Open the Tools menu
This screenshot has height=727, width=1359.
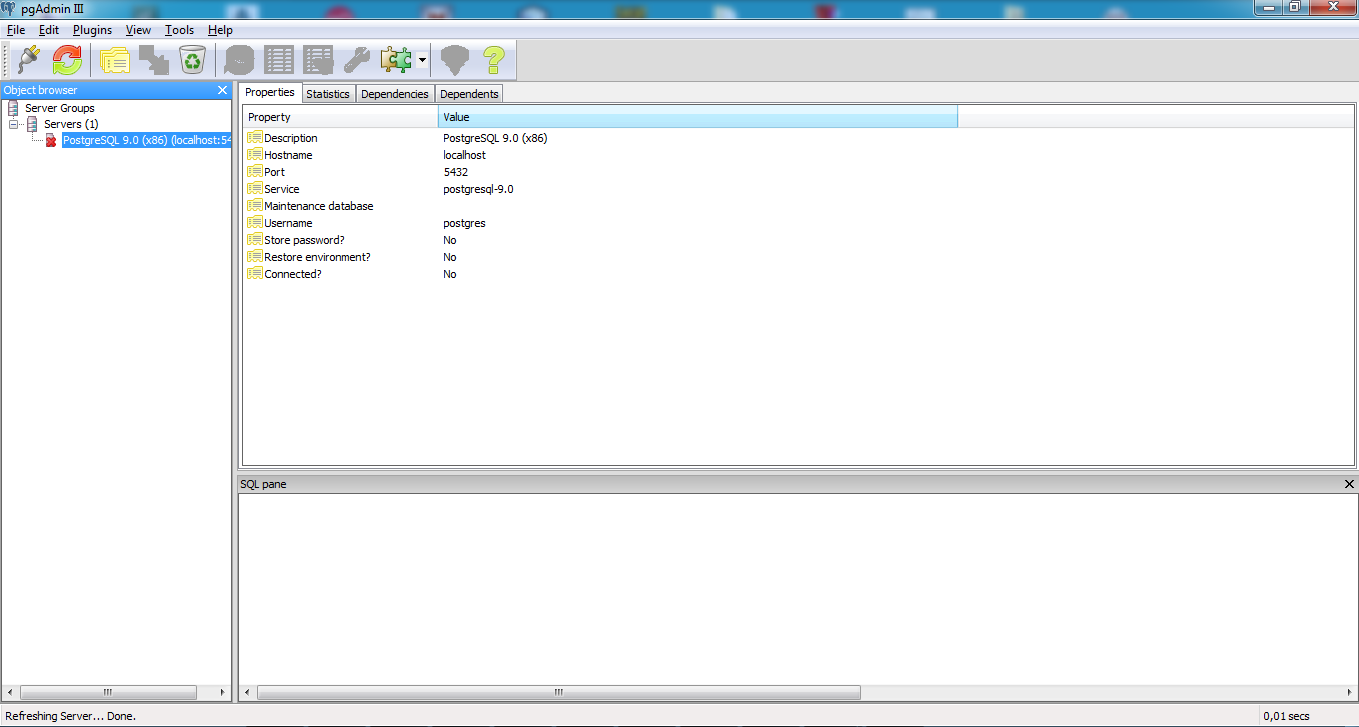pyautogui.click(x=180, y=30)
